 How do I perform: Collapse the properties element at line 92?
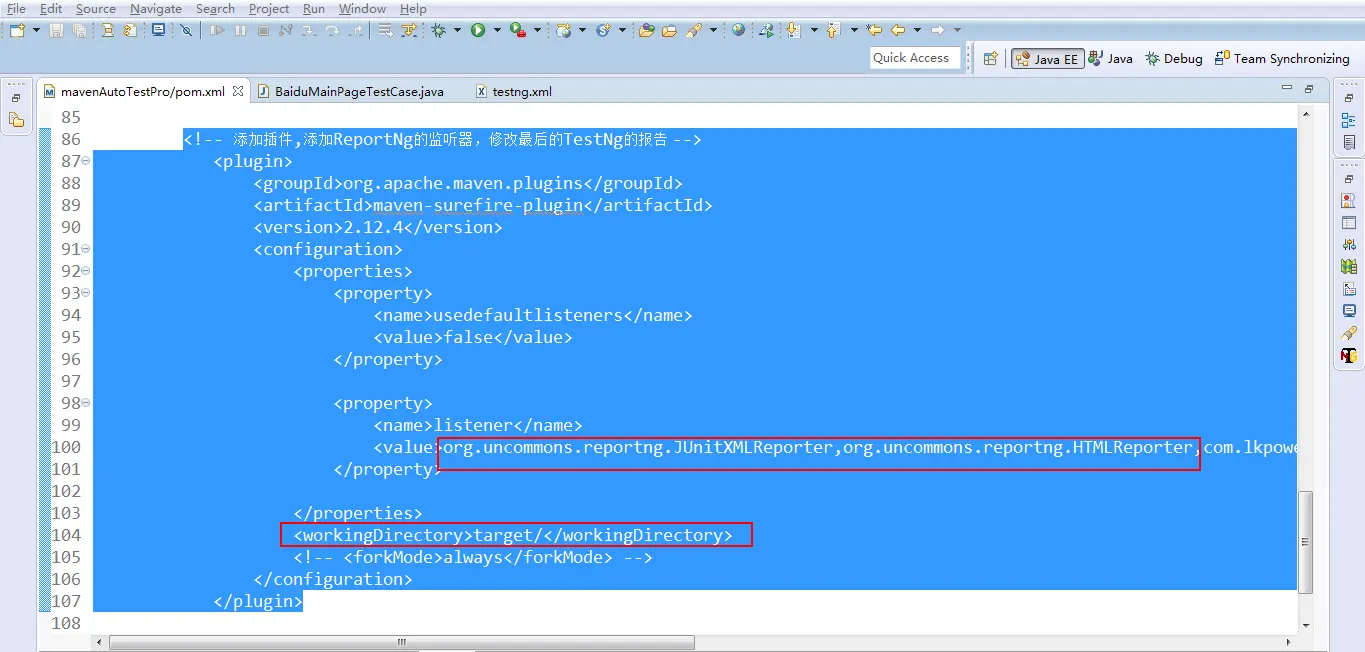(86, 271)
